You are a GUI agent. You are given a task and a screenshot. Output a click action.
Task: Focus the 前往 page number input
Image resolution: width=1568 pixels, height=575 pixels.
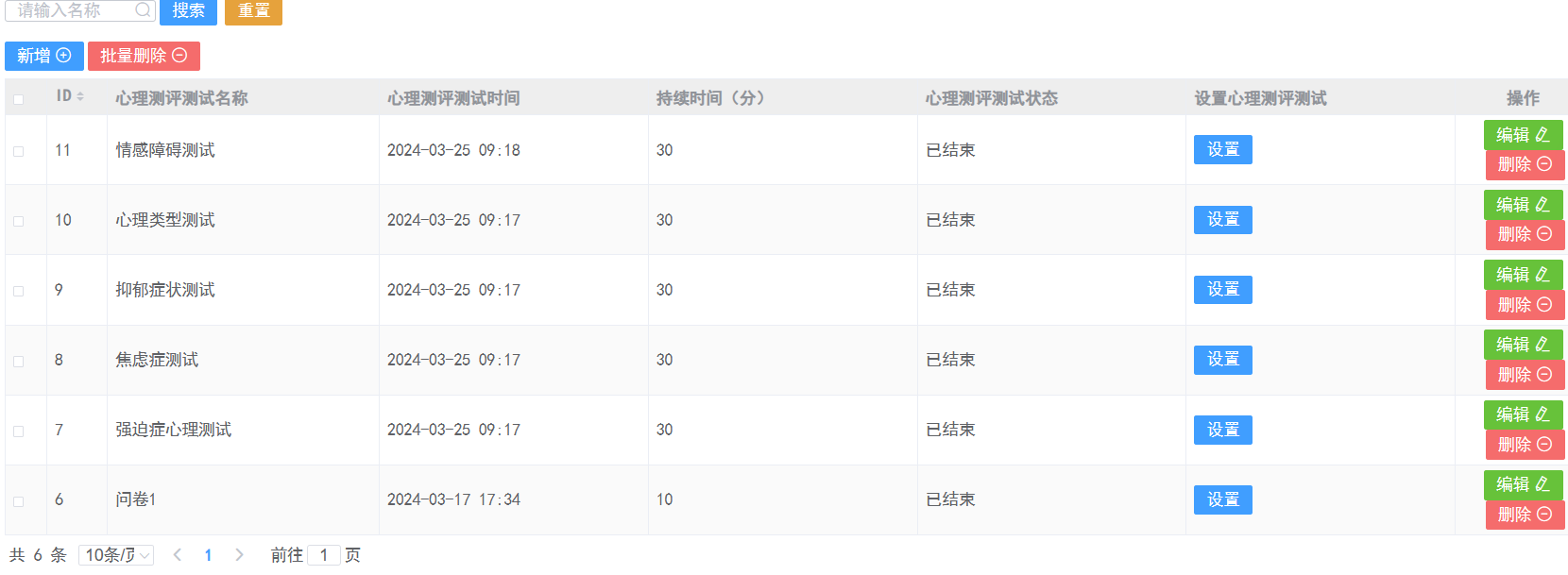[x=324, y=555]
